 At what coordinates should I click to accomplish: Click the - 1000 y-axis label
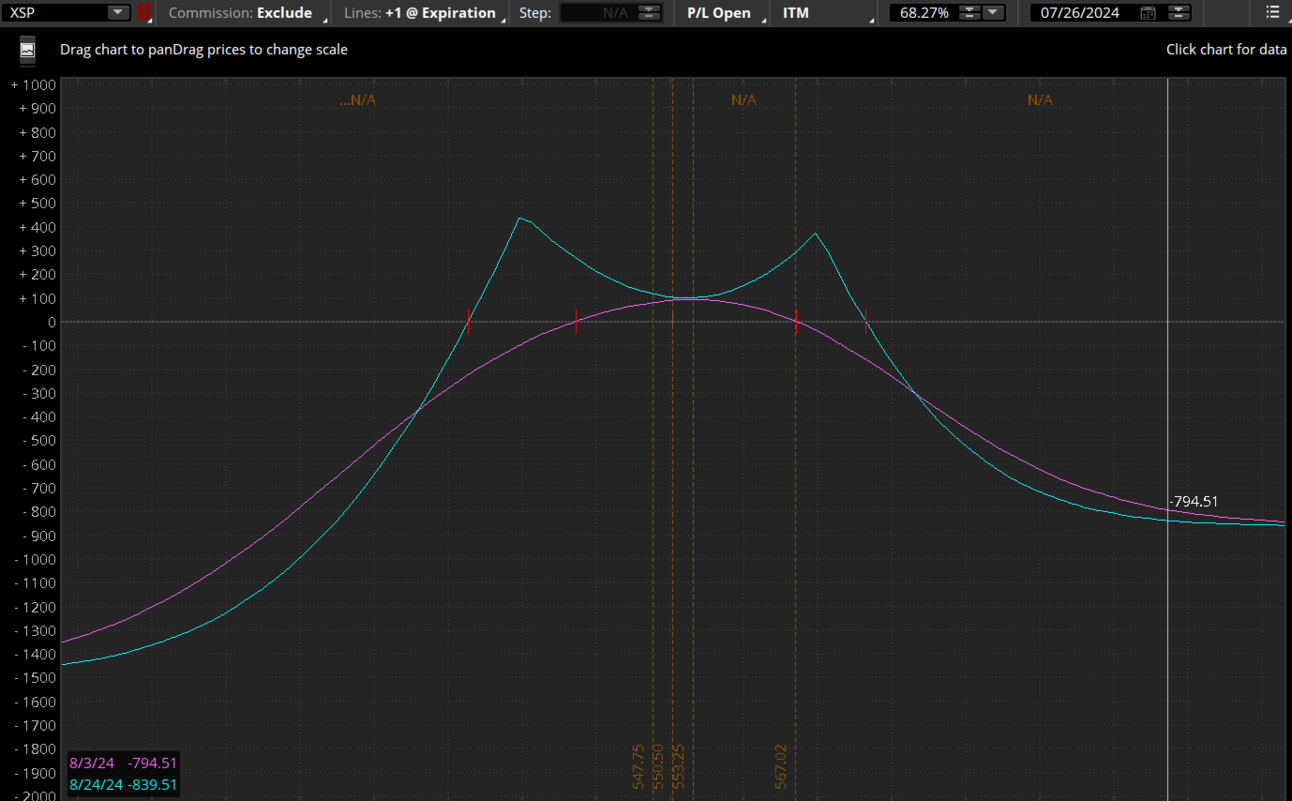35,559
